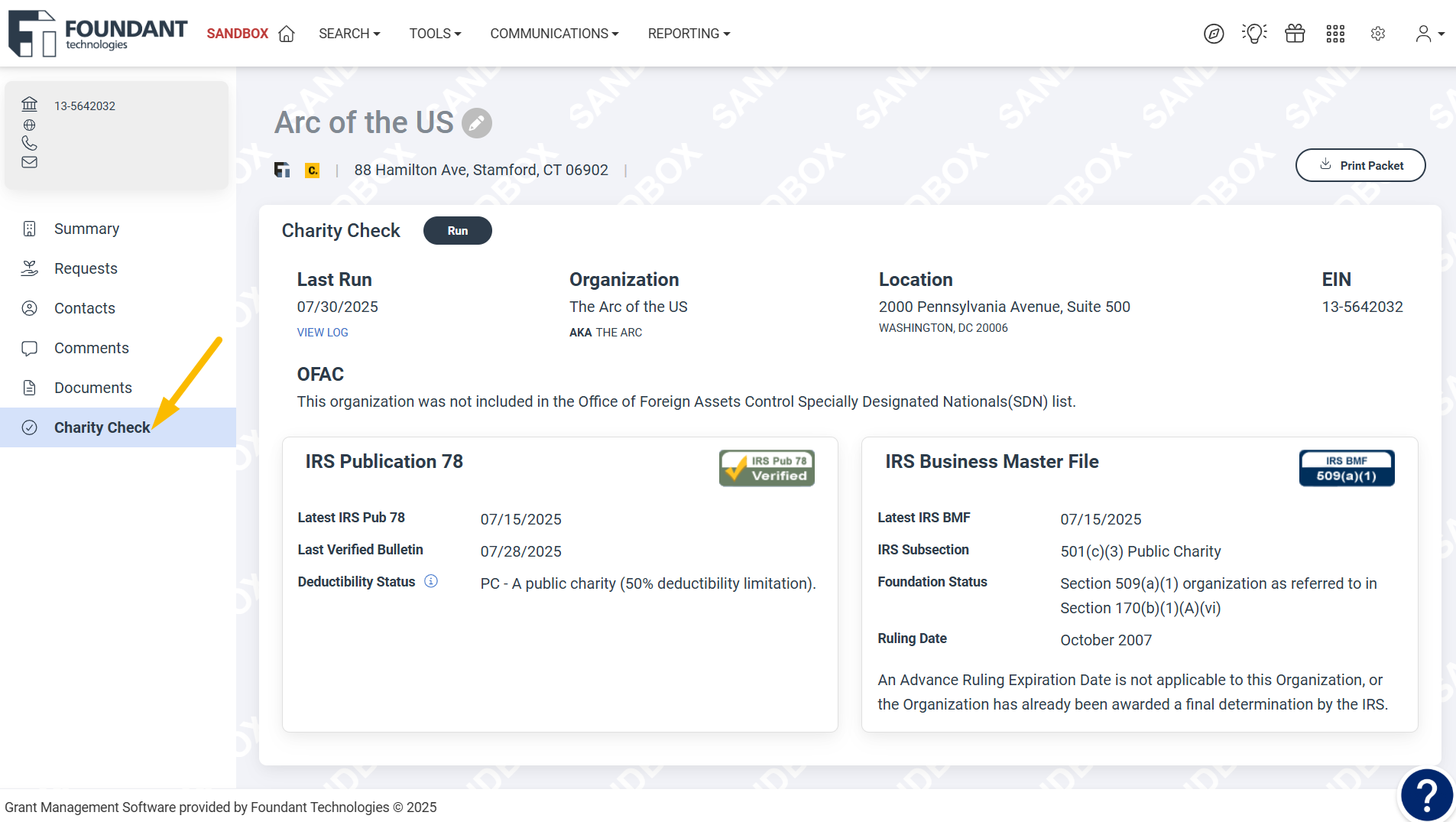This screenshot has height=822, width=1456.
Task: Expand the REPORTING dropdown menu
Action: coord(689,34)
